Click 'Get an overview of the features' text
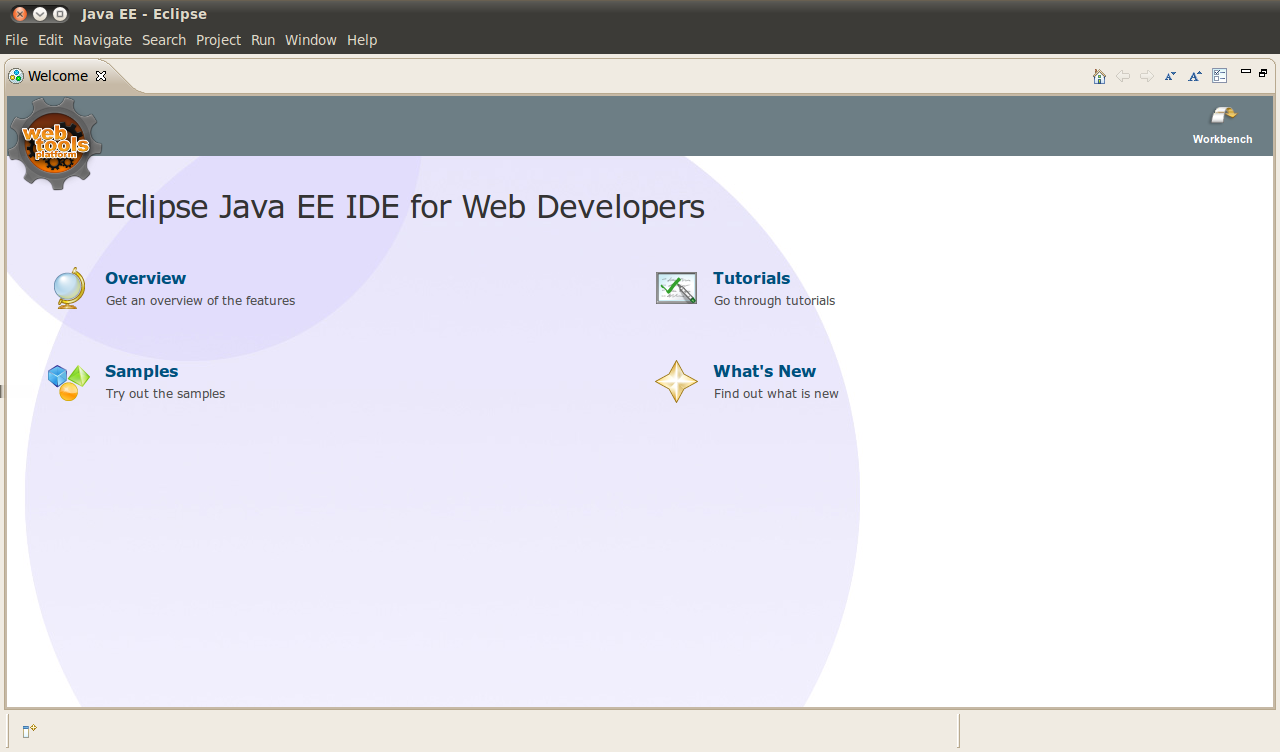 coord(200,300)
